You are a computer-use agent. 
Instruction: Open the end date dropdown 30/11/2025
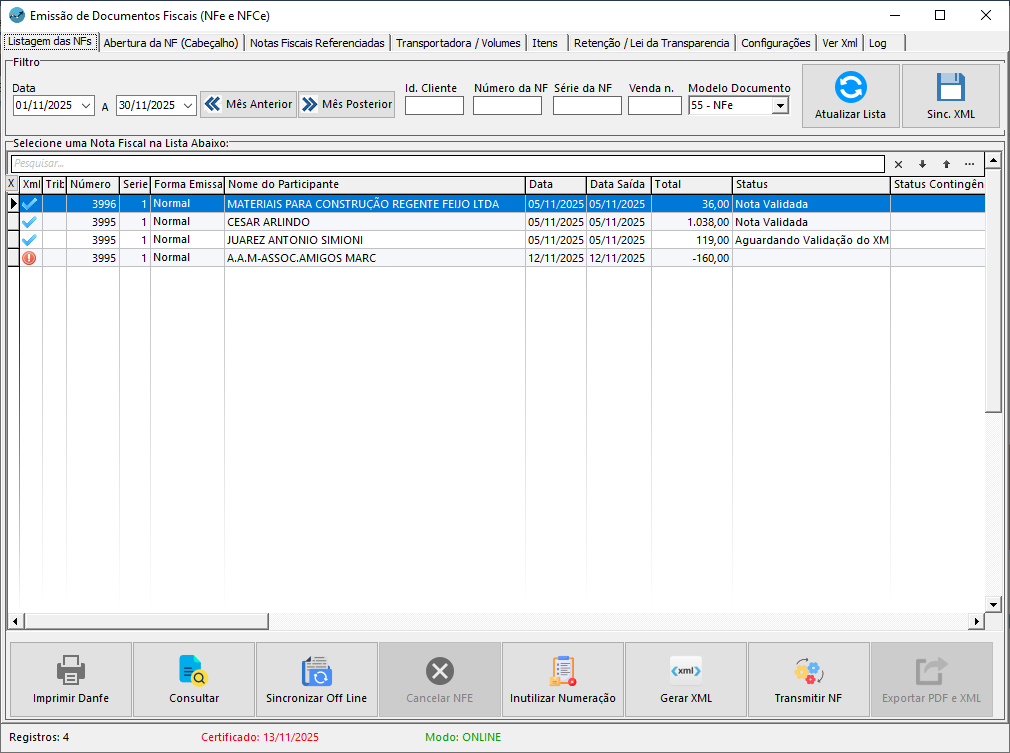[x=187, y=105]
